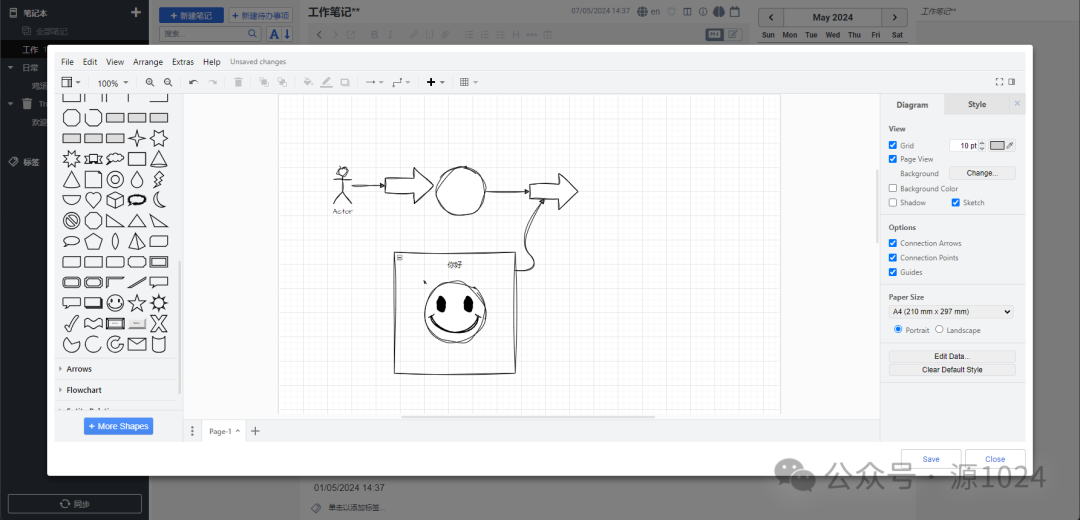Choose the water drop shape
Image resolution: width=1080 pixels, height=520 pixels.
pyautogui.click(x=137, y=180)
